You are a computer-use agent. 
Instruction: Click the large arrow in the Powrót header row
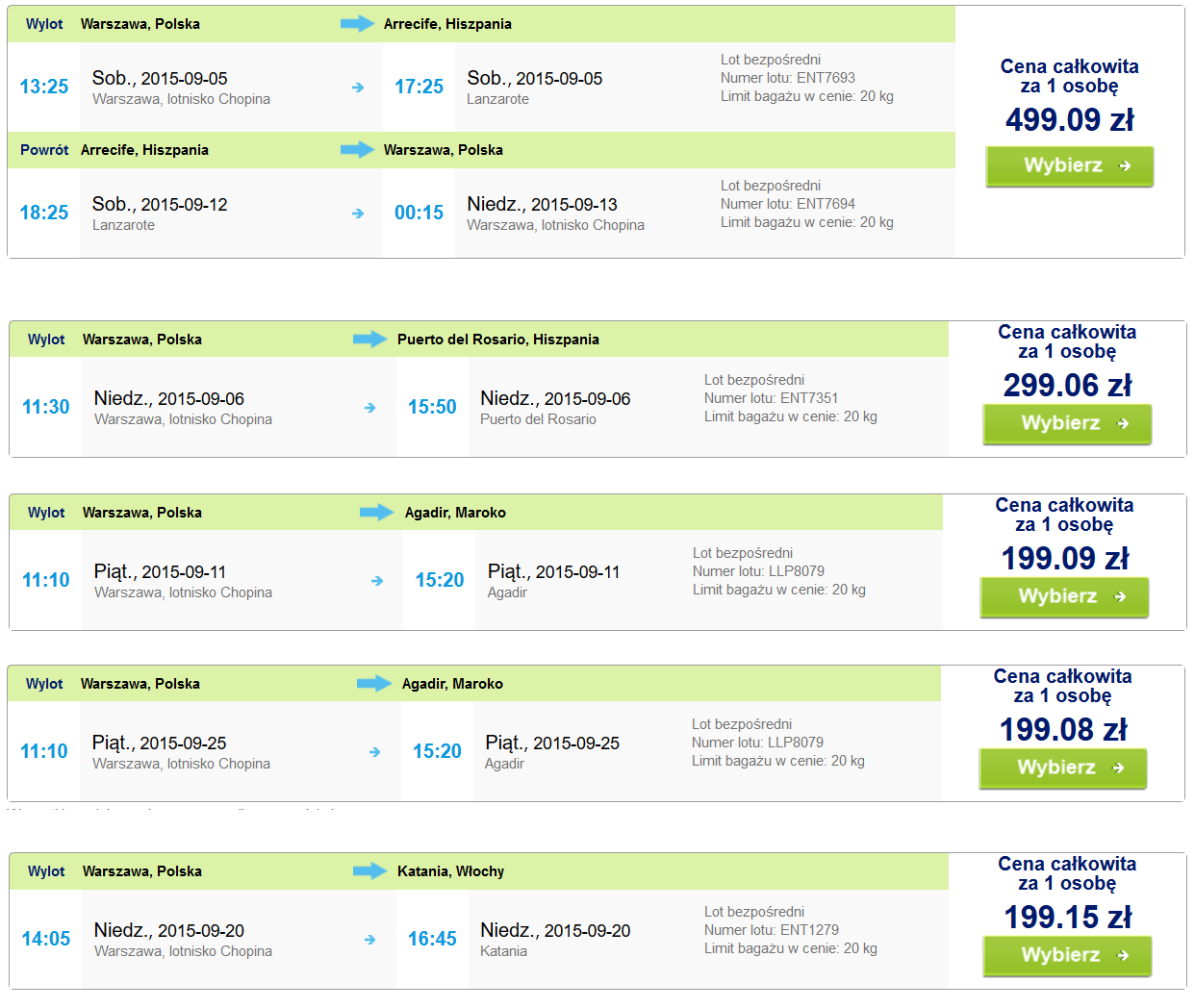[x=357, y=150]
